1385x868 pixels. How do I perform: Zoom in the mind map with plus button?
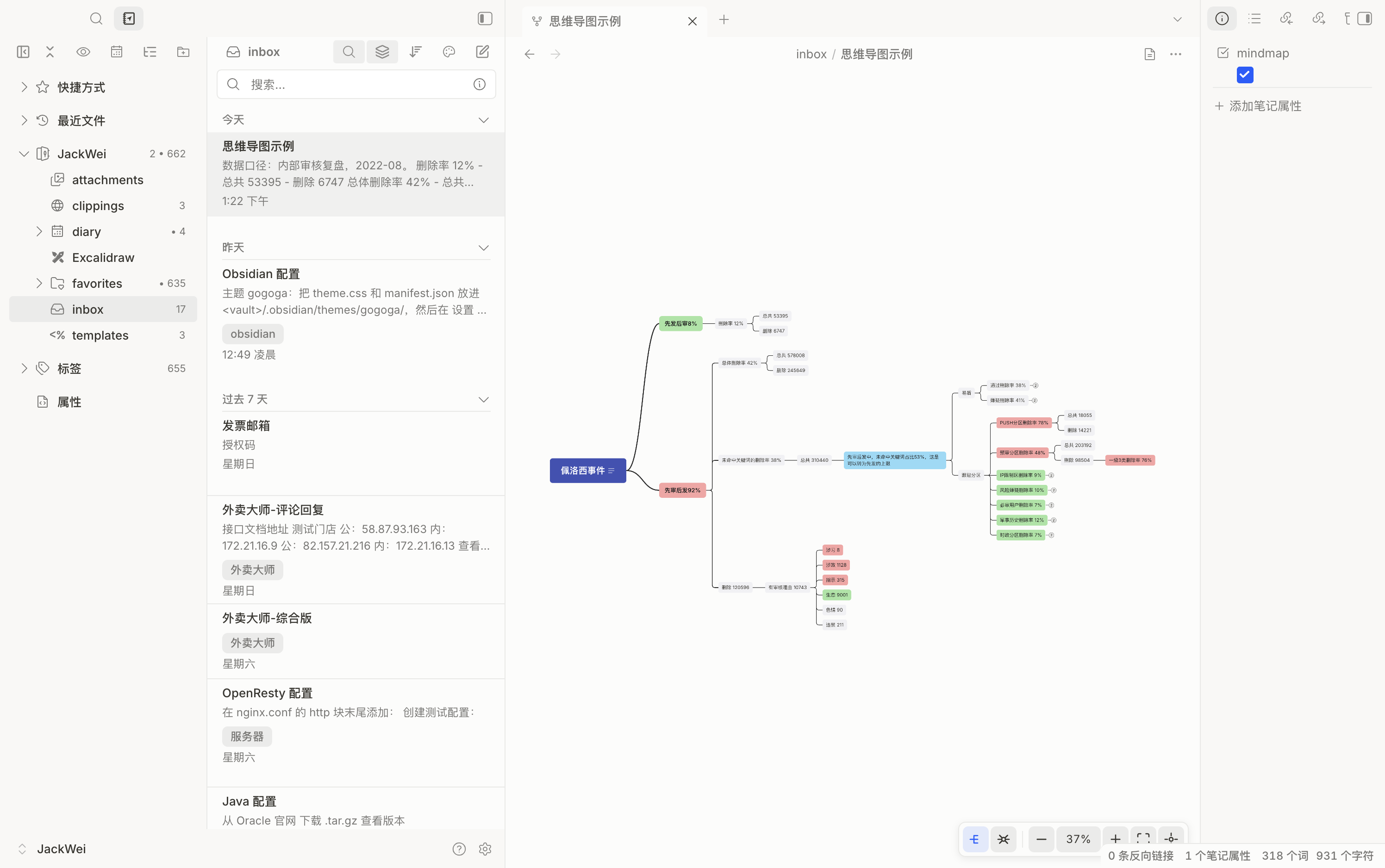1115,839
